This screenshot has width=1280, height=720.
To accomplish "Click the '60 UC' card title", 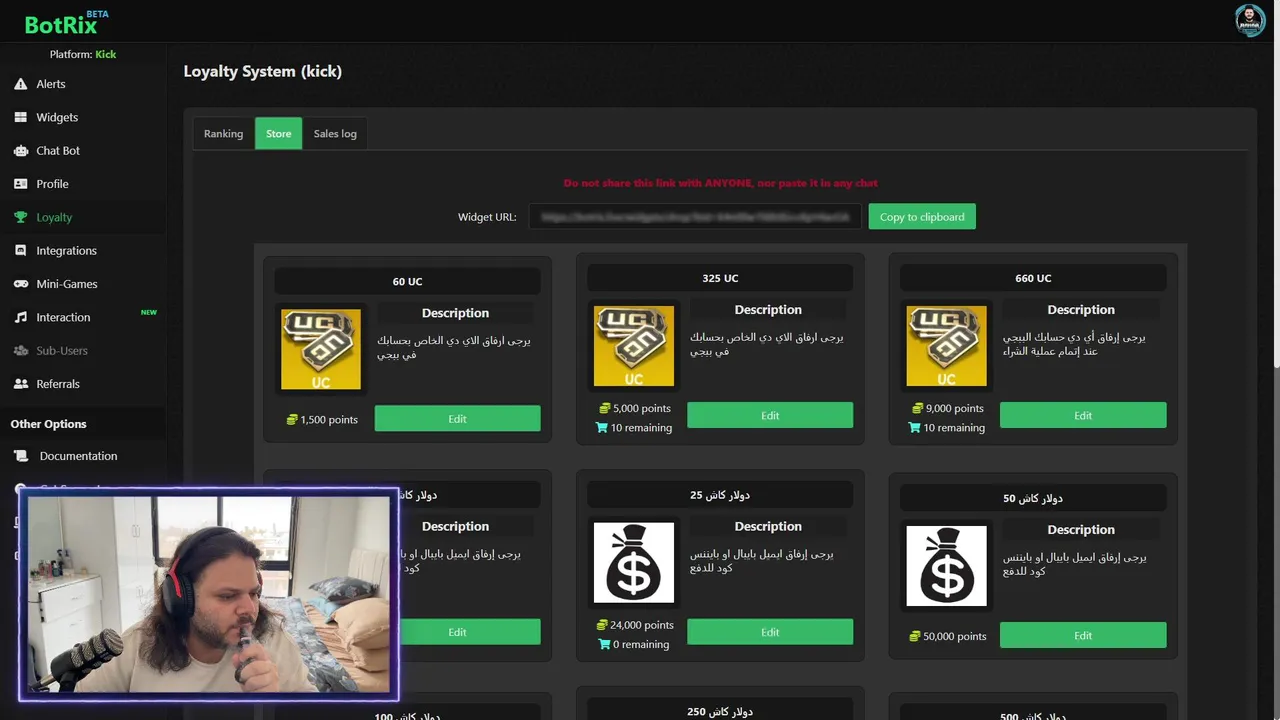I will (407, 282).
